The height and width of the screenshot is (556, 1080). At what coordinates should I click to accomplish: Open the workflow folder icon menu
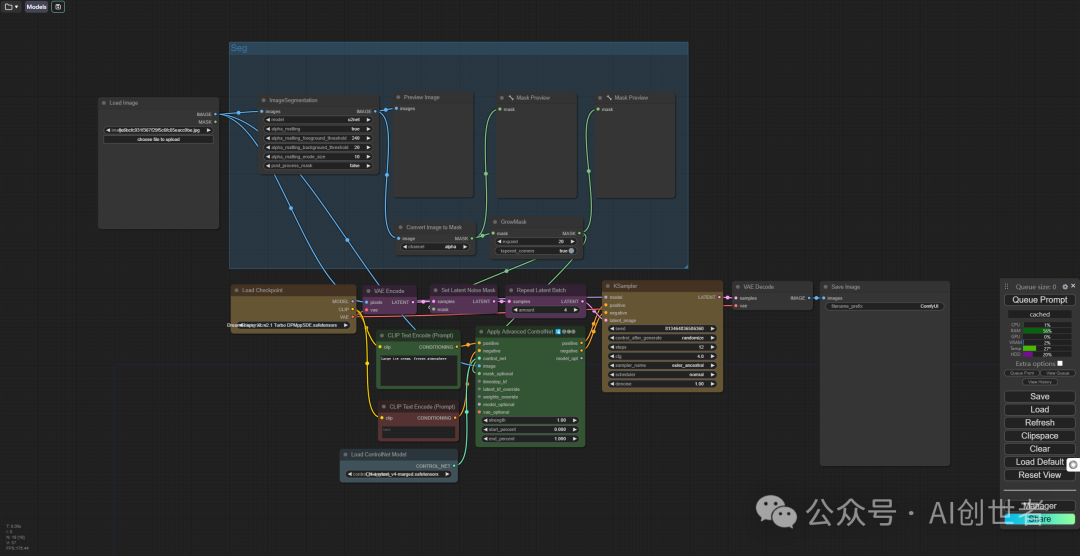tap(11, 7)
